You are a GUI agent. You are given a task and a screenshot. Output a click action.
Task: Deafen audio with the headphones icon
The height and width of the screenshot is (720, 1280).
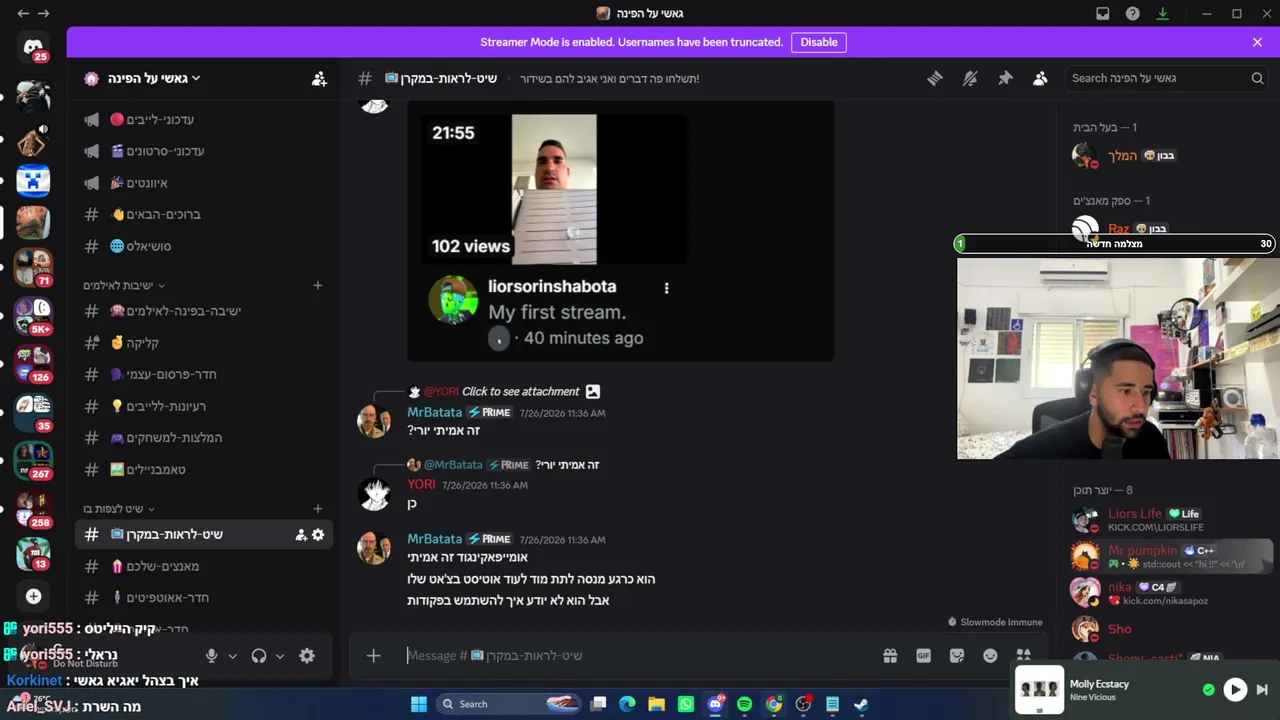(259, 656)
